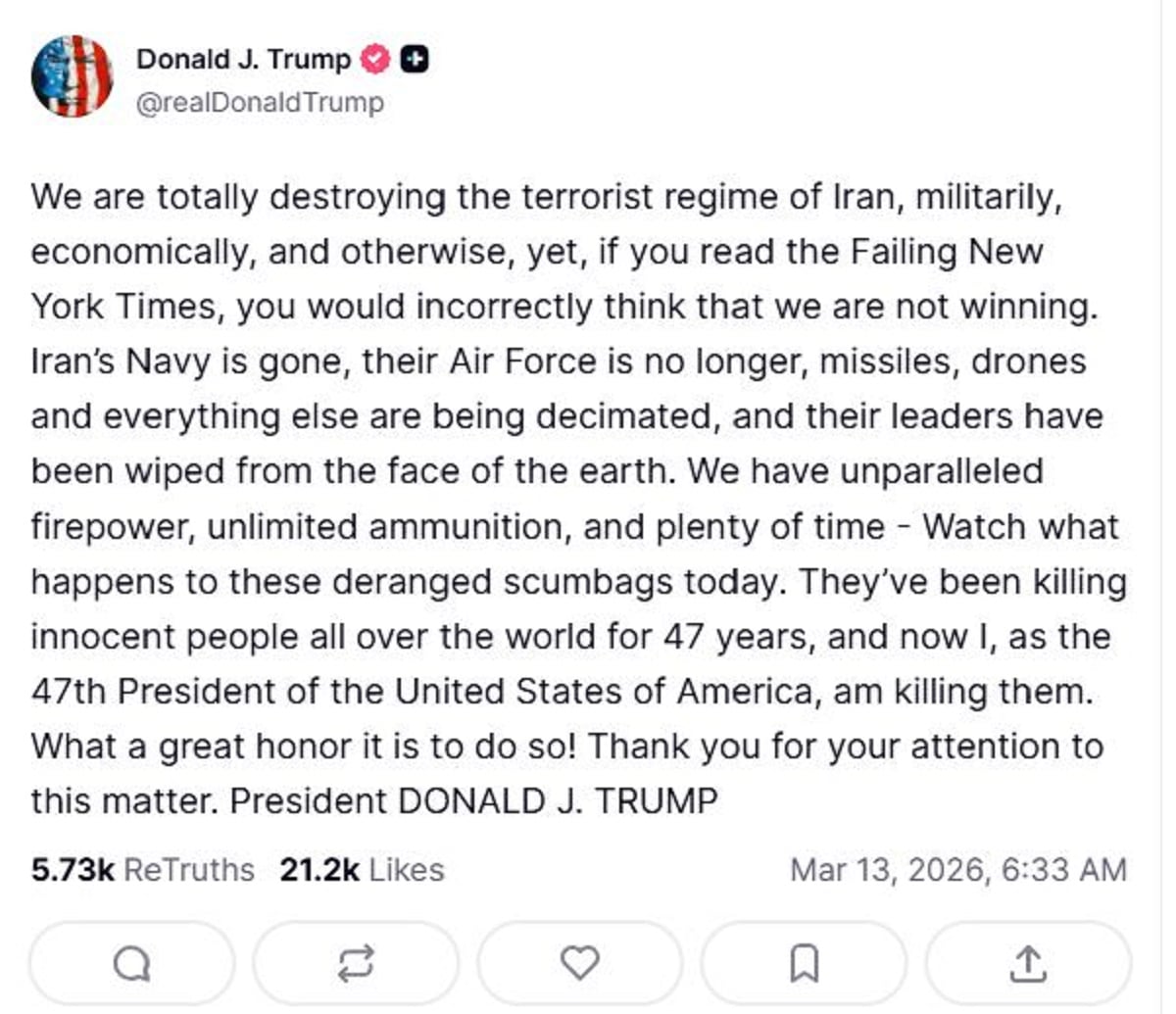The height and width of the screenshot is (1014, 1176).
Task: Show the 21.2k Likes list
Action: point(362,870)
